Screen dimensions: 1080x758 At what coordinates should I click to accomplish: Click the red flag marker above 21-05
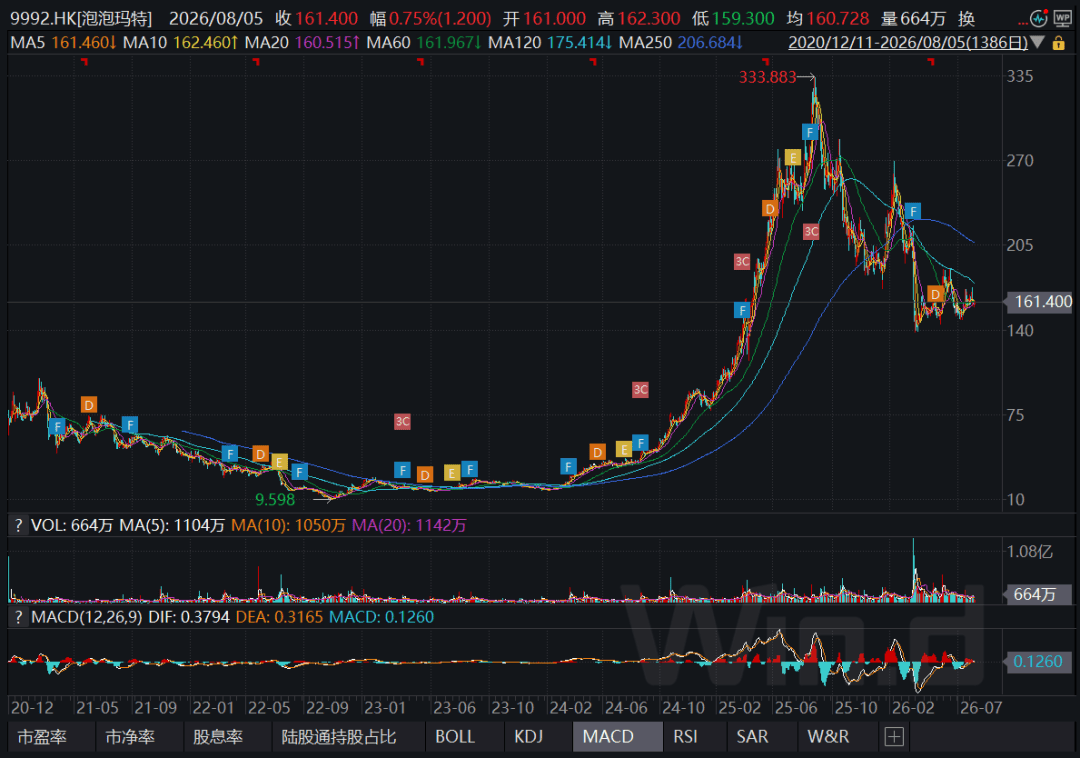coord(84,62)
